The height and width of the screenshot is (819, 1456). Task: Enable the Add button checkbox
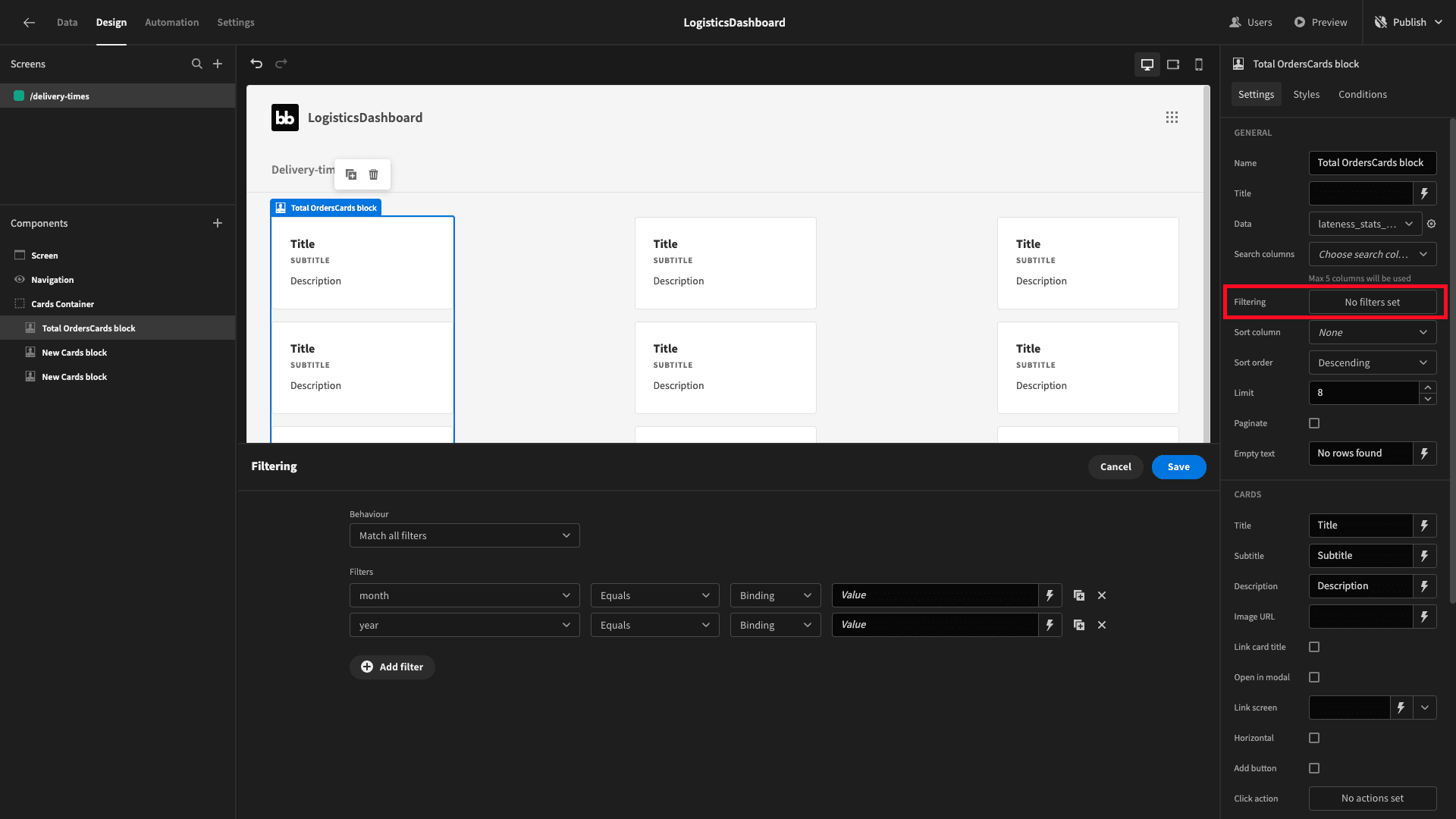coord(1314,768)
